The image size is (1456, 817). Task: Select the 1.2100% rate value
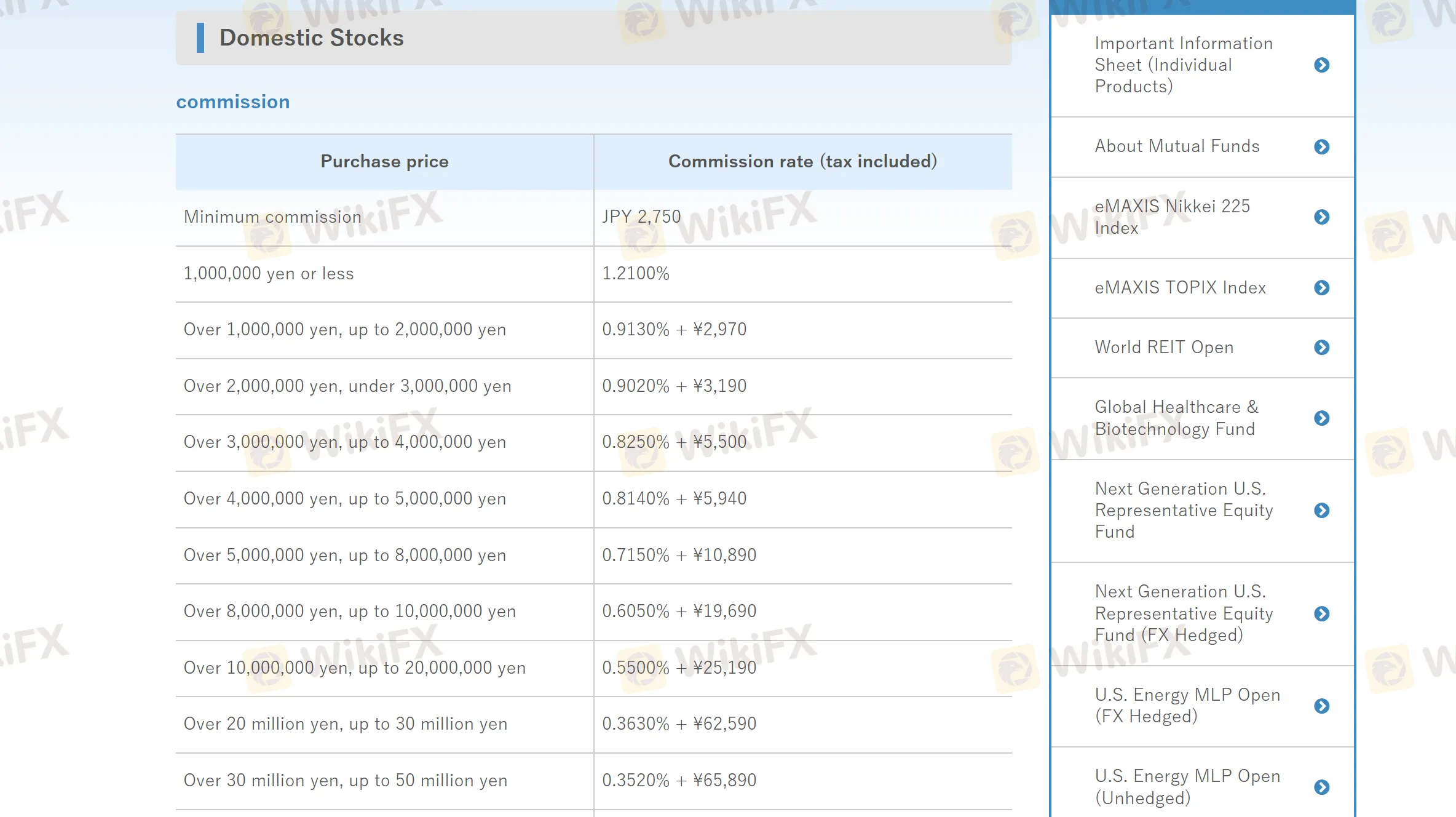point(636,274)
